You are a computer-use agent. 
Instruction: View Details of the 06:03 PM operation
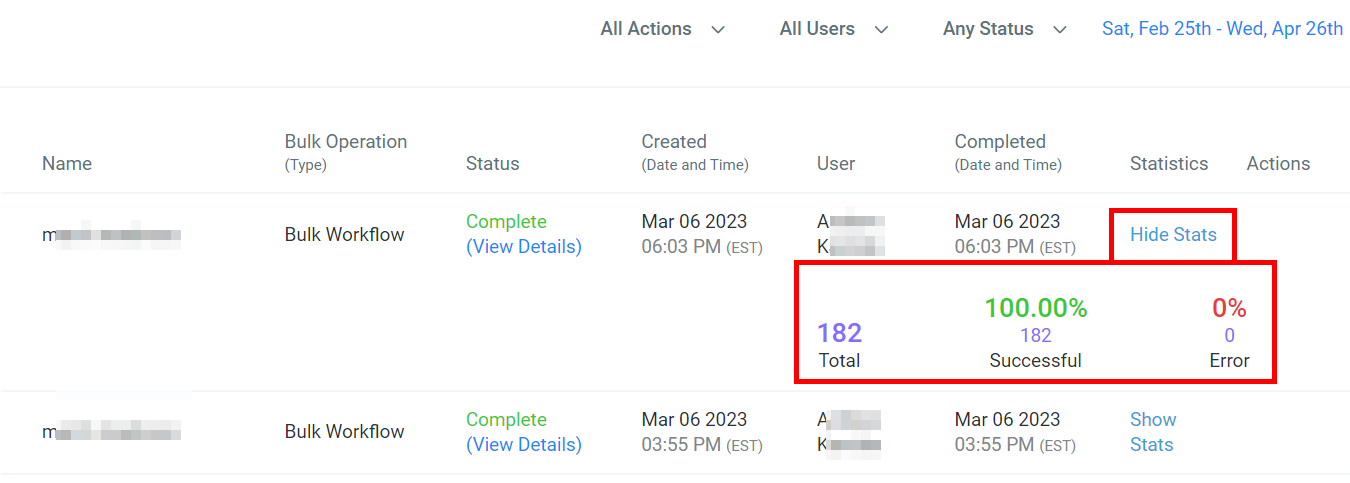(x=523, y=247)
